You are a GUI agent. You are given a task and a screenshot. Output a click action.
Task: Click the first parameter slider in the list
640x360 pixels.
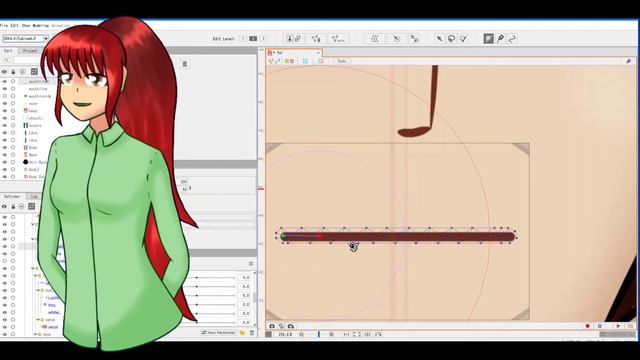coord(211,278)
